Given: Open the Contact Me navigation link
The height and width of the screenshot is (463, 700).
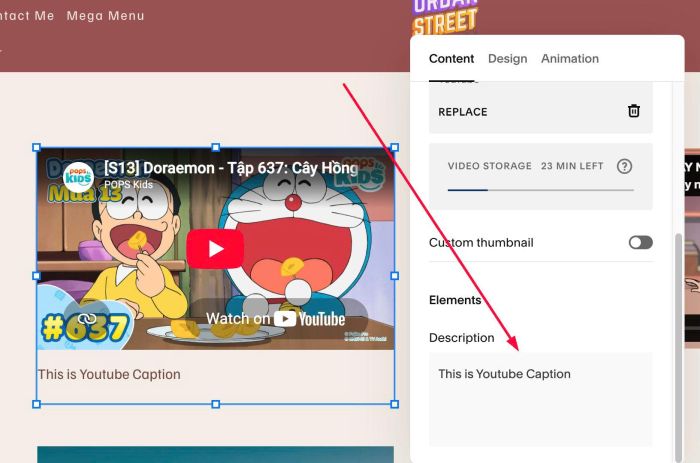Looking at the screenshot, I should (27, 16).
